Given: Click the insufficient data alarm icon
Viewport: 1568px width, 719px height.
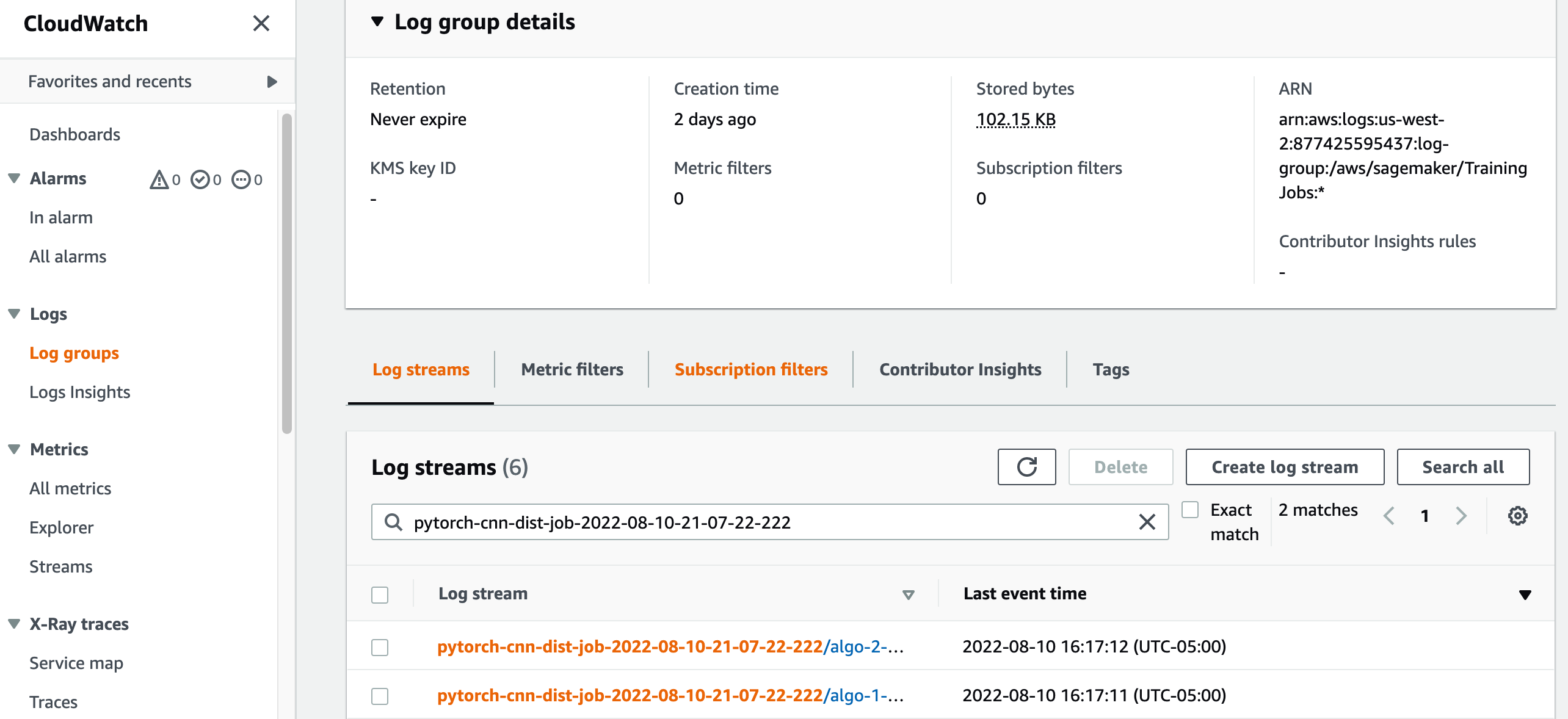Looking at the screenshot, I should pos(241,179).
